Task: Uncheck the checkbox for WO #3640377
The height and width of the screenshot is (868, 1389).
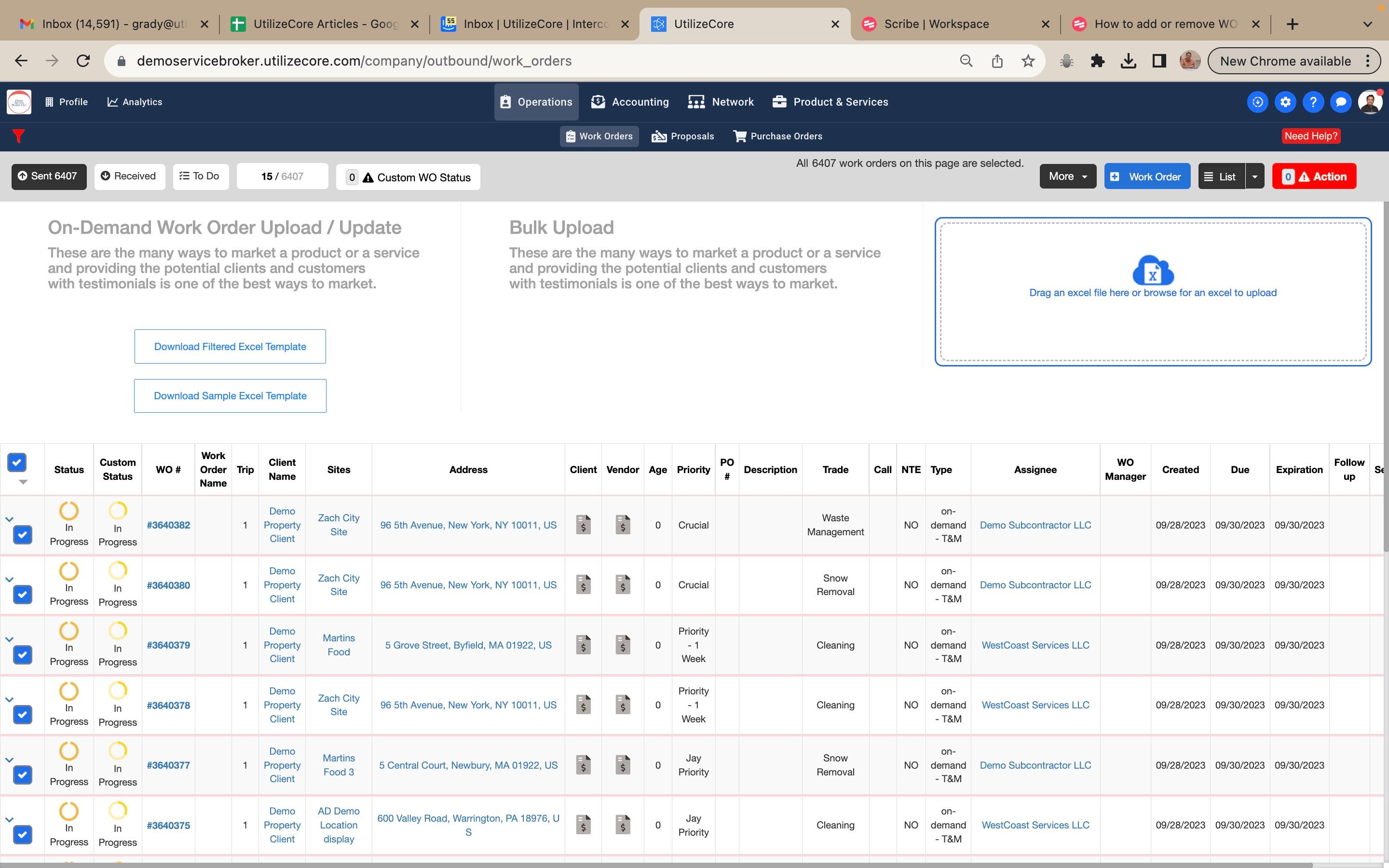Action: point(22,775)
